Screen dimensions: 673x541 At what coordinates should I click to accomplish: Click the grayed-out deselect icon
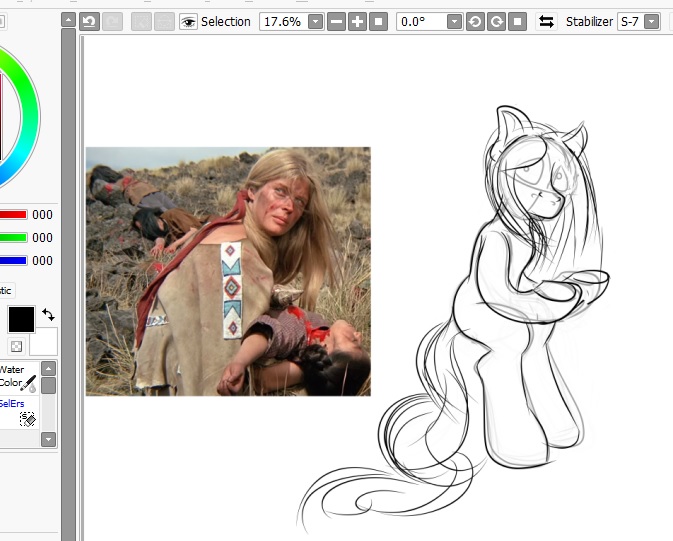click(141, 21)
